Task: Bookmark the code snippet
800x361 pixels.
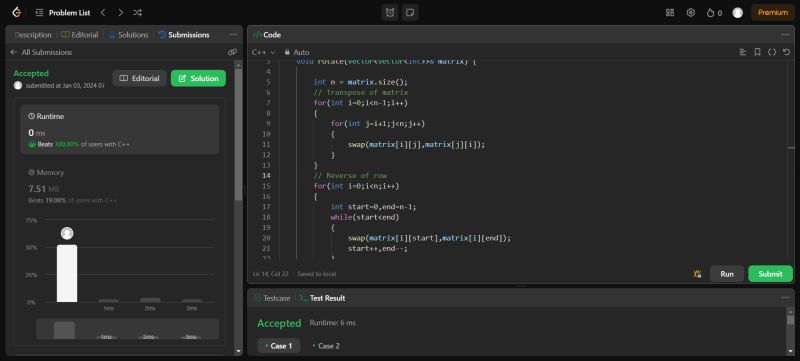Action: tap(758, 52)
